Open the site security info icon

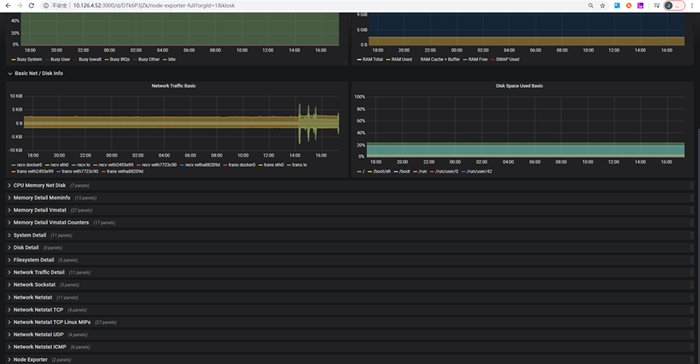(46, 5)
